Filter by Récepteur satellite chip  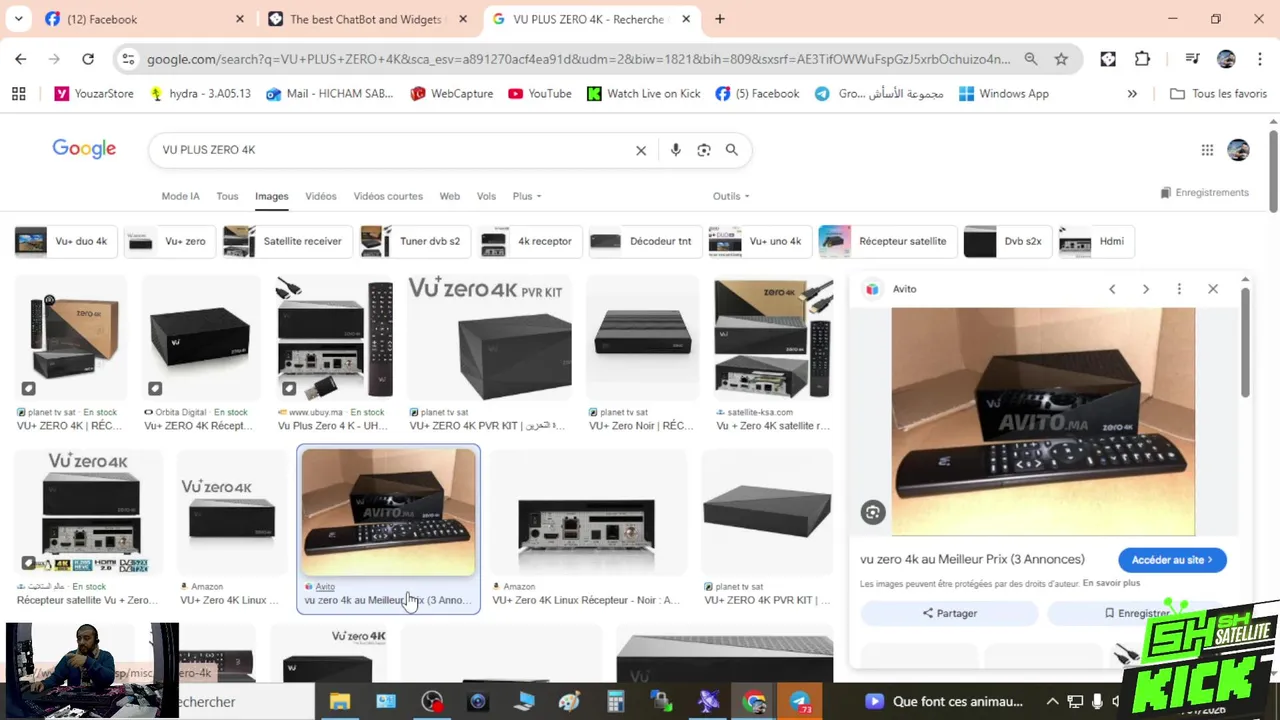tap(886, 241)
